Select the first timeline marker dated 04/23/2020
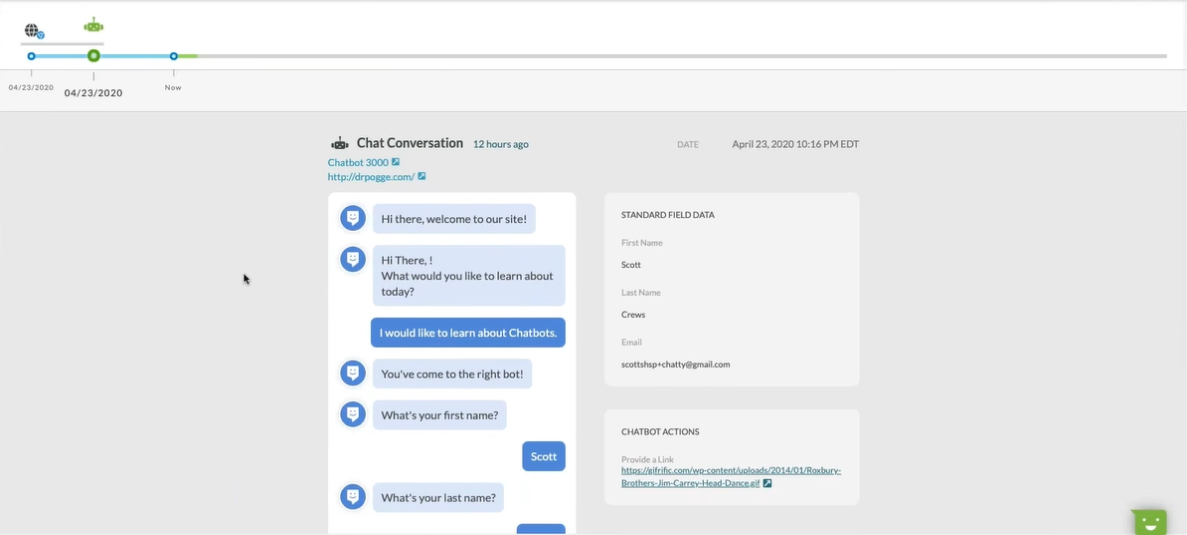Viewport: 1187px width, 535px height. (x=31, y=56)
